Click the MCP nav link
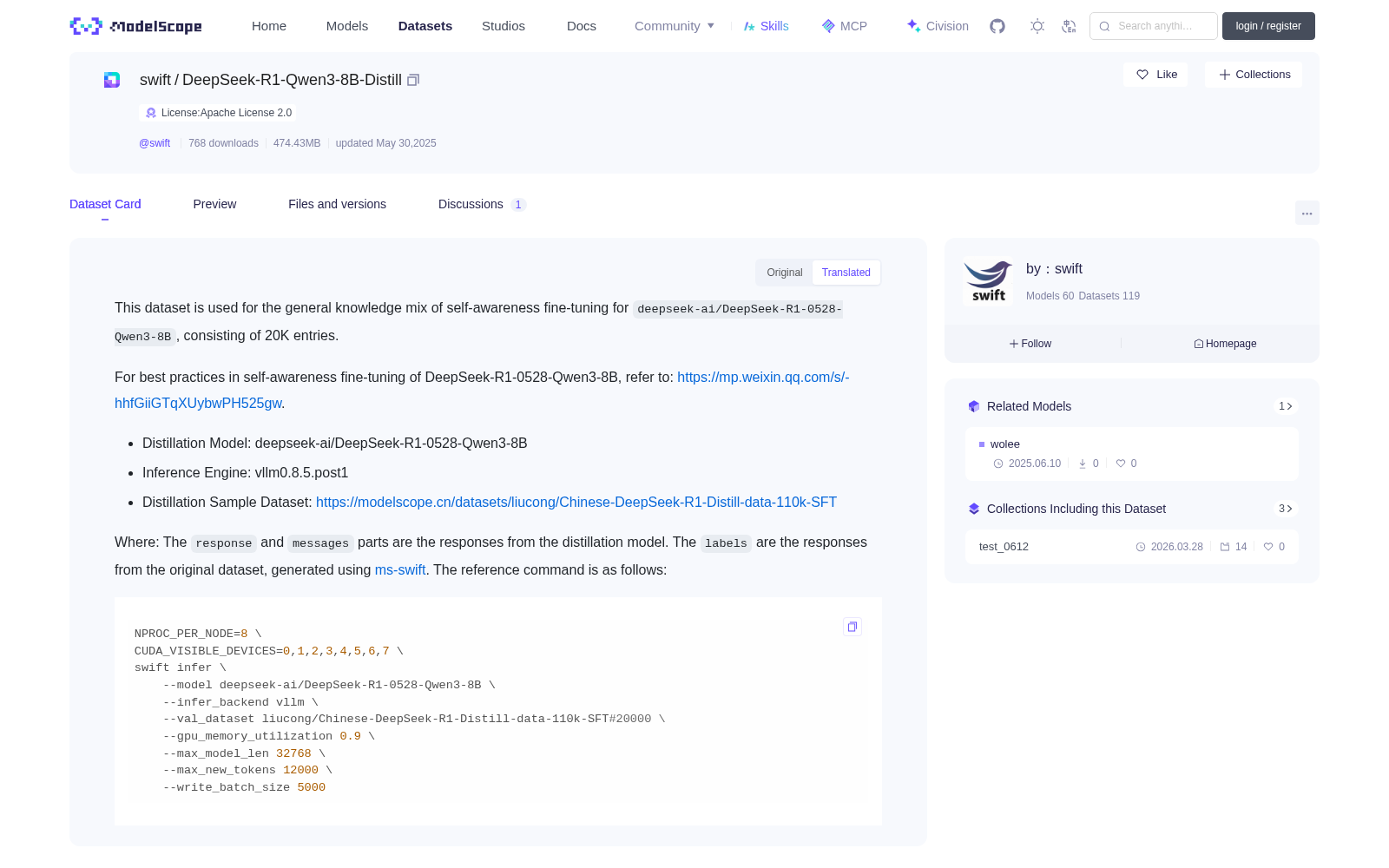The height and width of the screenshot is (868, 1389). click(x=845, y=26)
